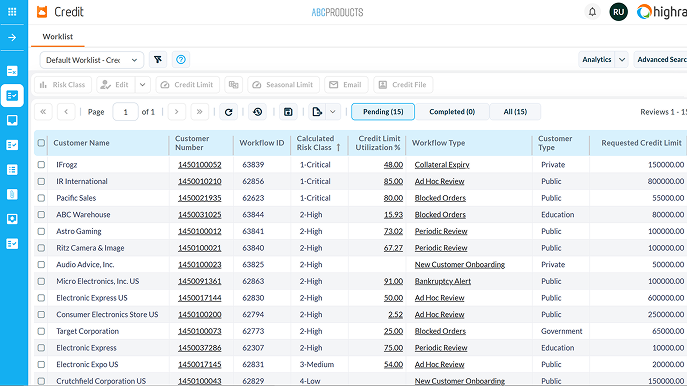
Task: Open the third sidebar module icon
Action: [12, 120]
